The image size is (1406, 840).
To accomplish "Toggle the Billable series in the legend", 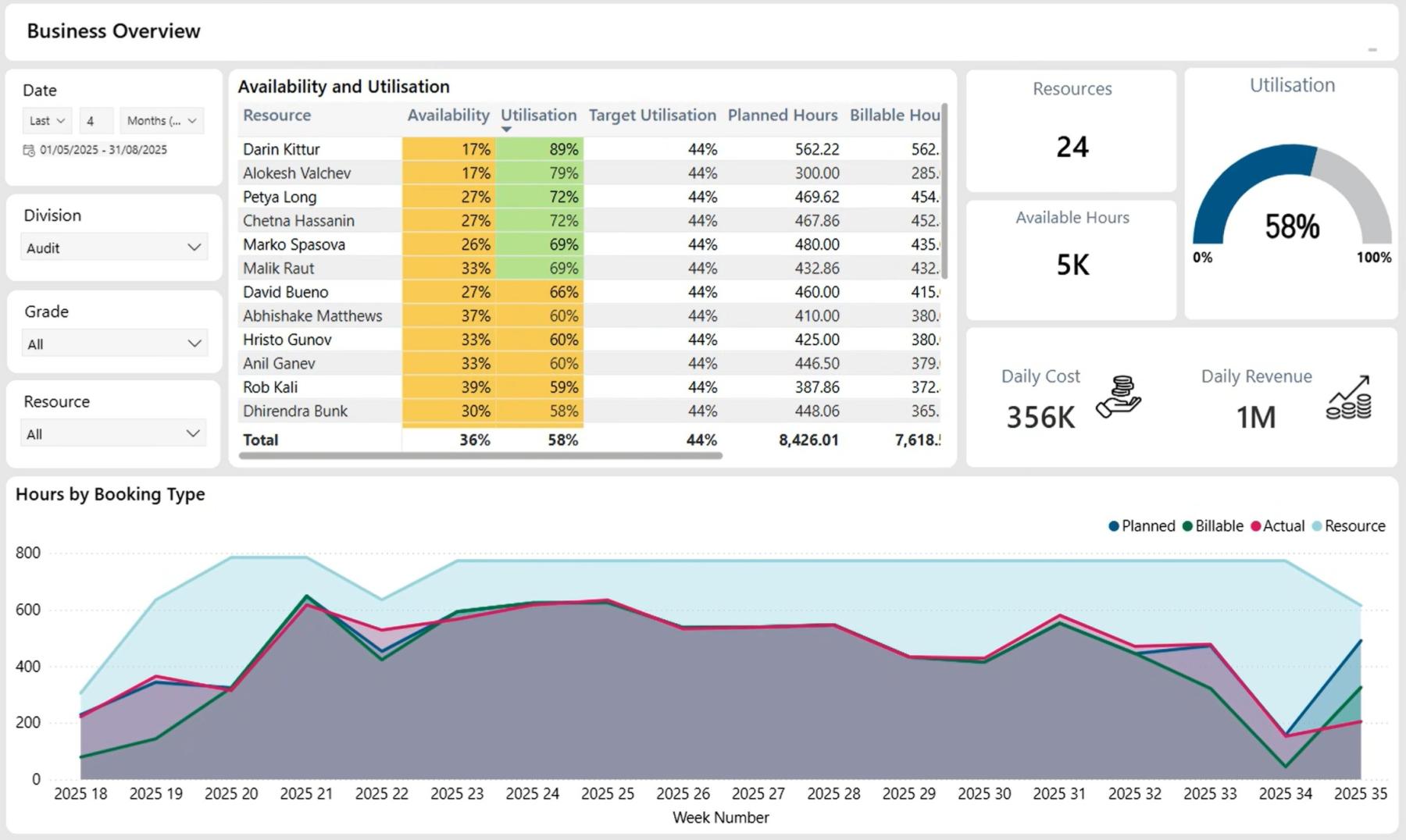I will pyautogui.click(x=1214, y=526).
